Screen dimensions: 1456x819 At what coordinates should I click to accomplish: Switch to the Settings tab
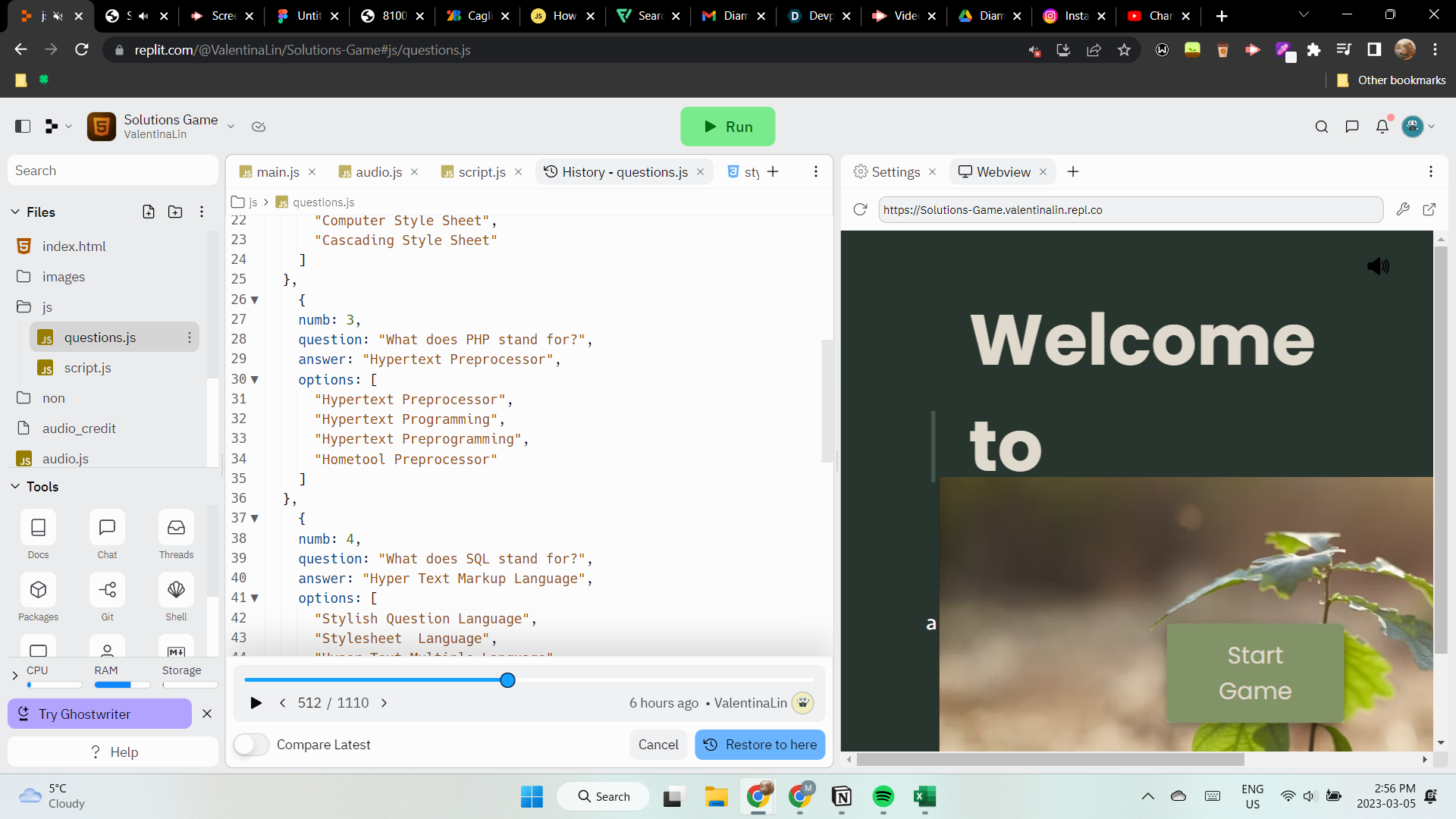pos(895,172)
